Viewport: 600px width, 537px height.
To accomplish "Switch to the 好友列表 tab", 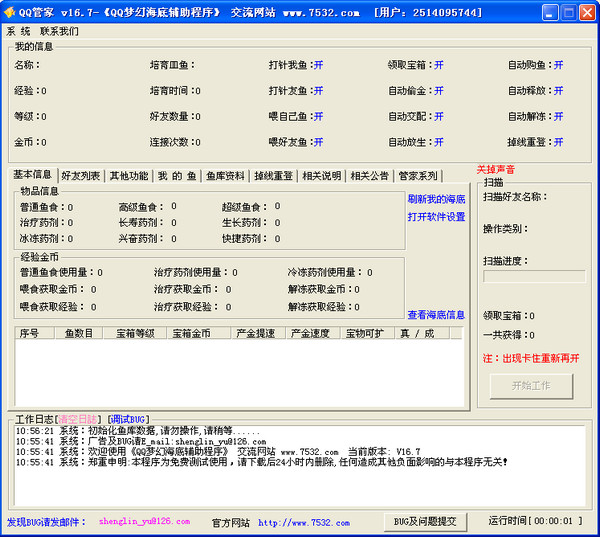I will pyautogui.click(x=81, y=176).
